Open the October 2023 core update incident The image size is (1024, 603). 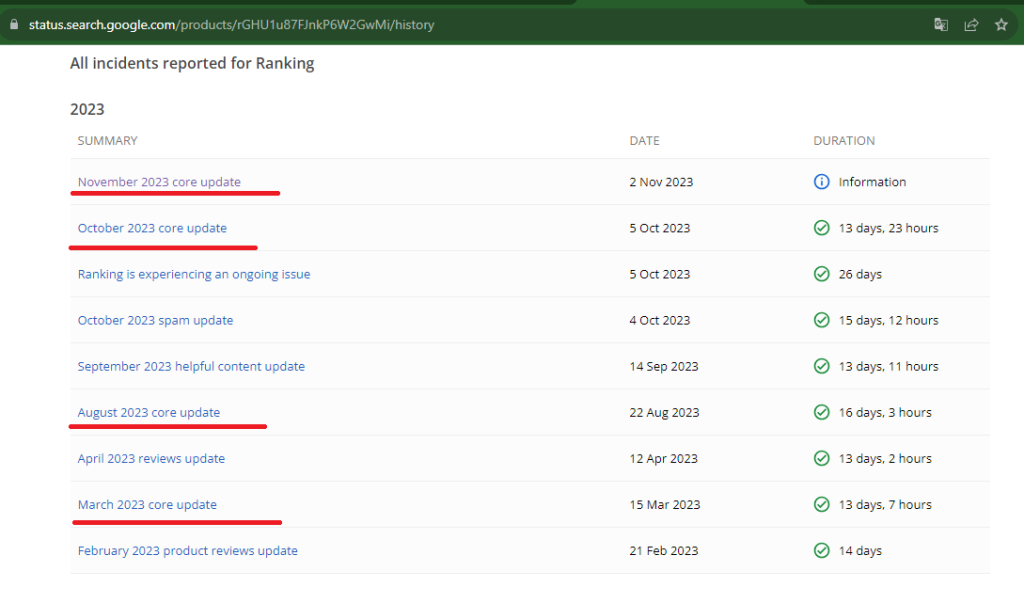pyautogui.click(x=152, y=228)
